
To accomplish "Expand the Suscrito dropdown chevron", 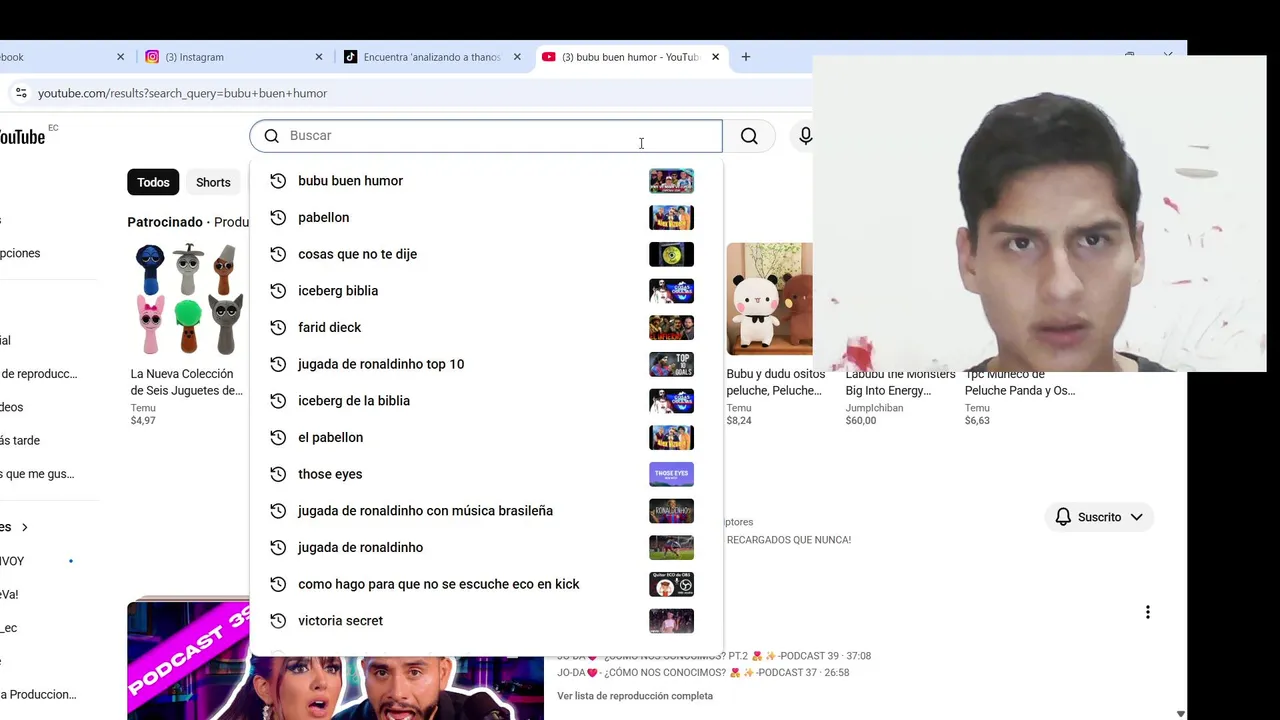I will [1136, 517].
